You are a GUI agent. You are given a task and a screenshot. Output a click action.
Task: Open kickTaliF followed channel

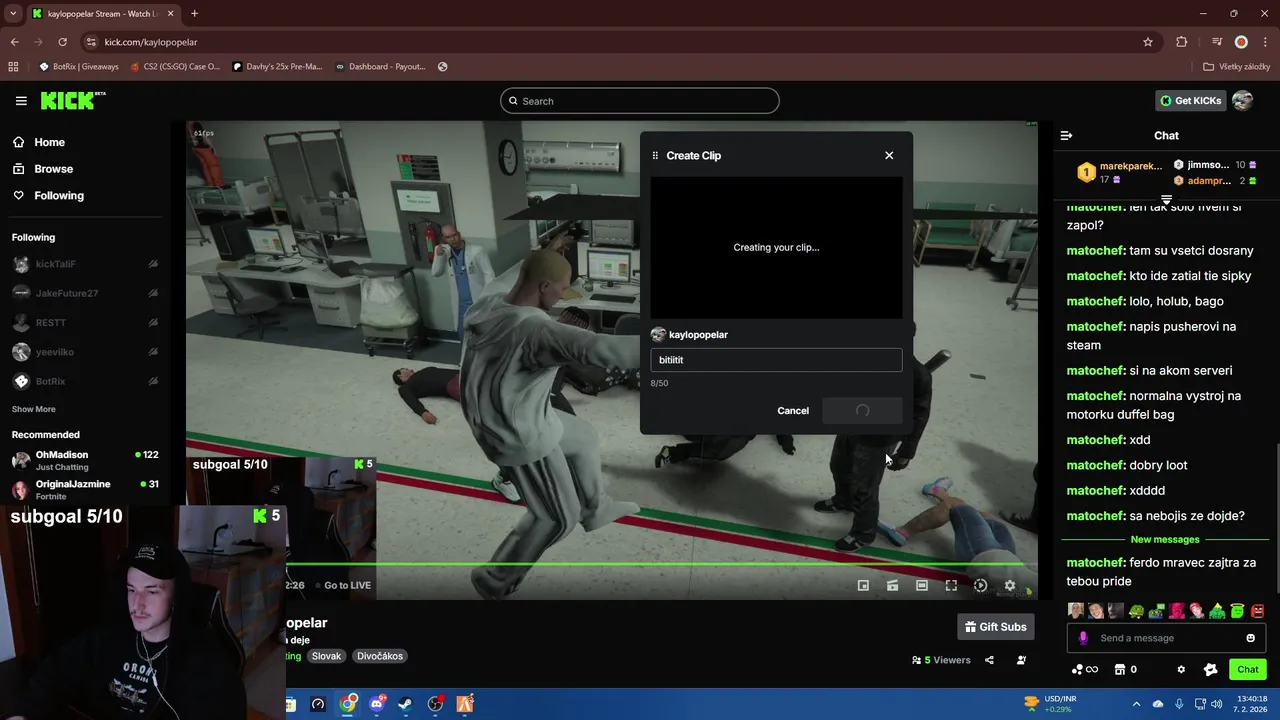85,264
